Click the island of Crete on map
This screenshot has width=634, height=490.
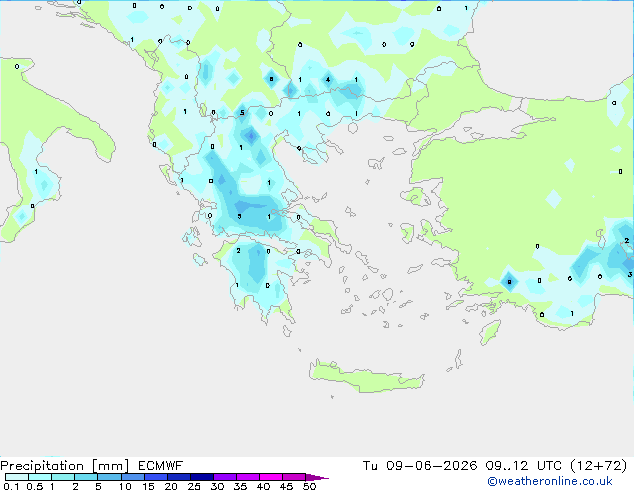point(366,376)
